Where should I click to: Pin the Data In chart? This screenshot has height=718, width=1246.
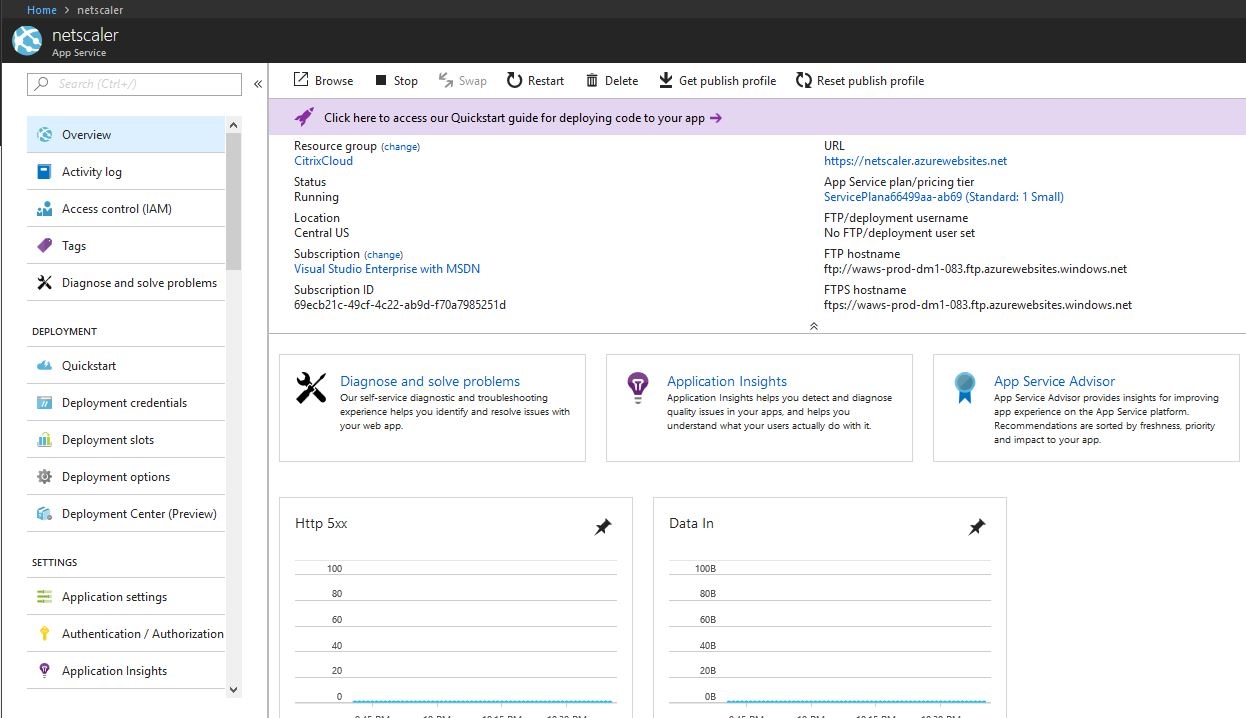coord(977,527)
